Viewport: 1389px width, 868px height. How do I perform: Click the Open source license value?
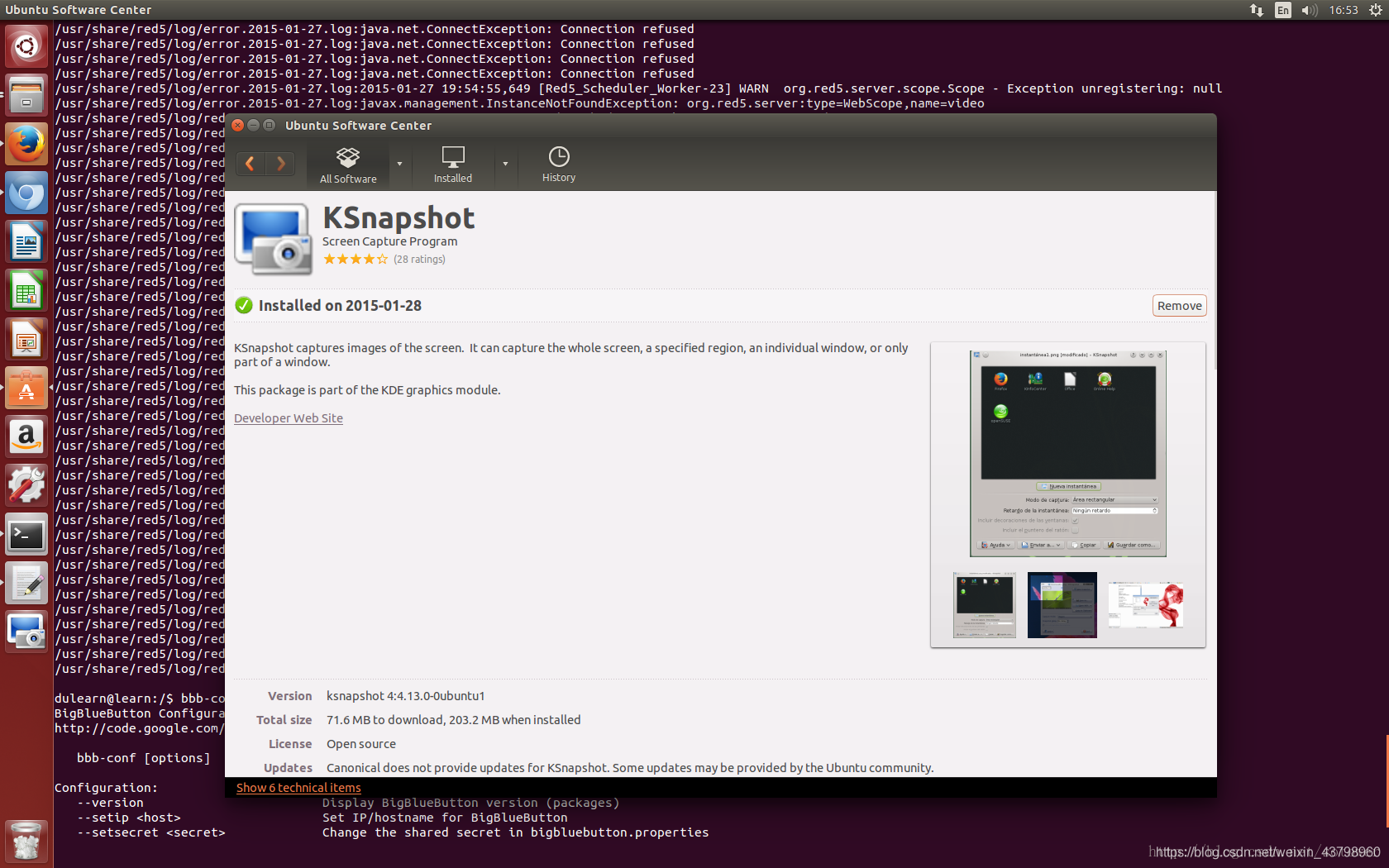[x=361, y=744]
